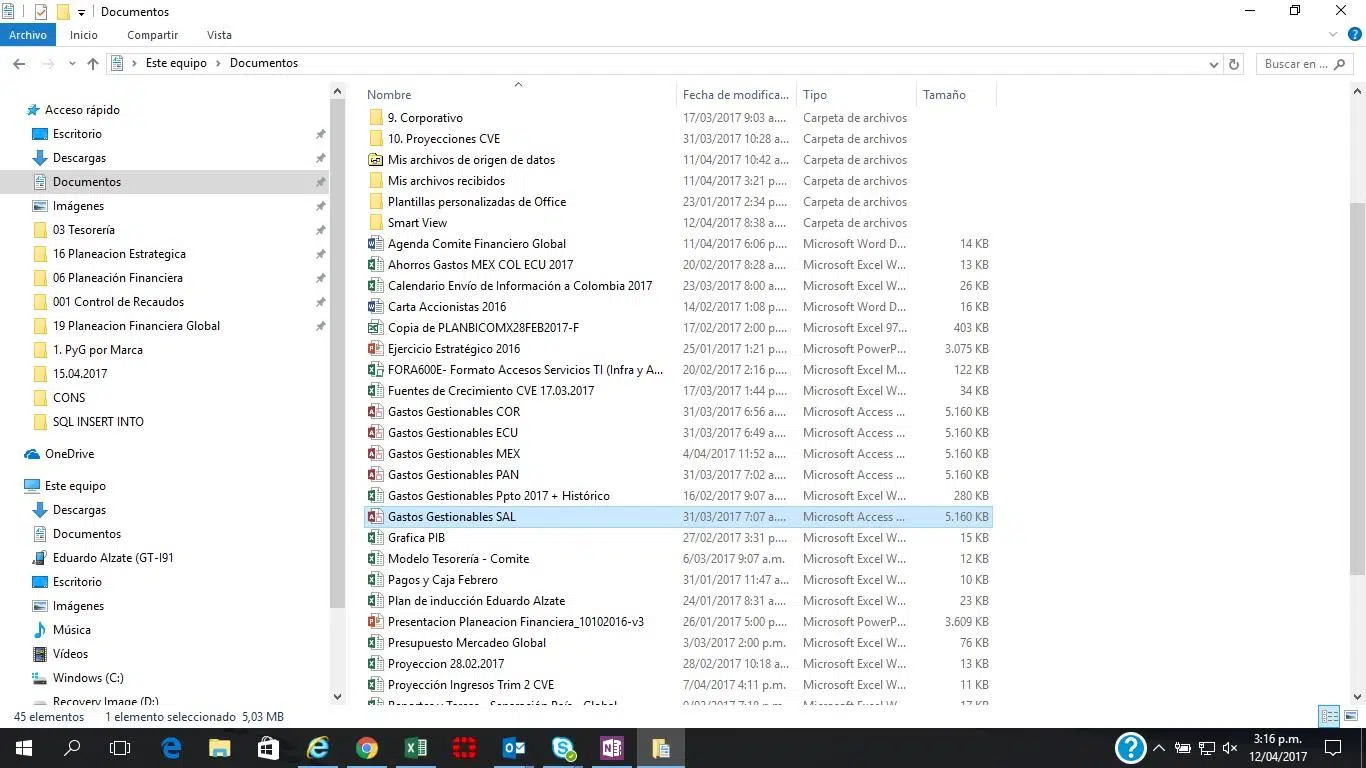Open Internet Explorer from taskbar
The width and height of the screenshot is (1366, 768).
coord(318,748)
